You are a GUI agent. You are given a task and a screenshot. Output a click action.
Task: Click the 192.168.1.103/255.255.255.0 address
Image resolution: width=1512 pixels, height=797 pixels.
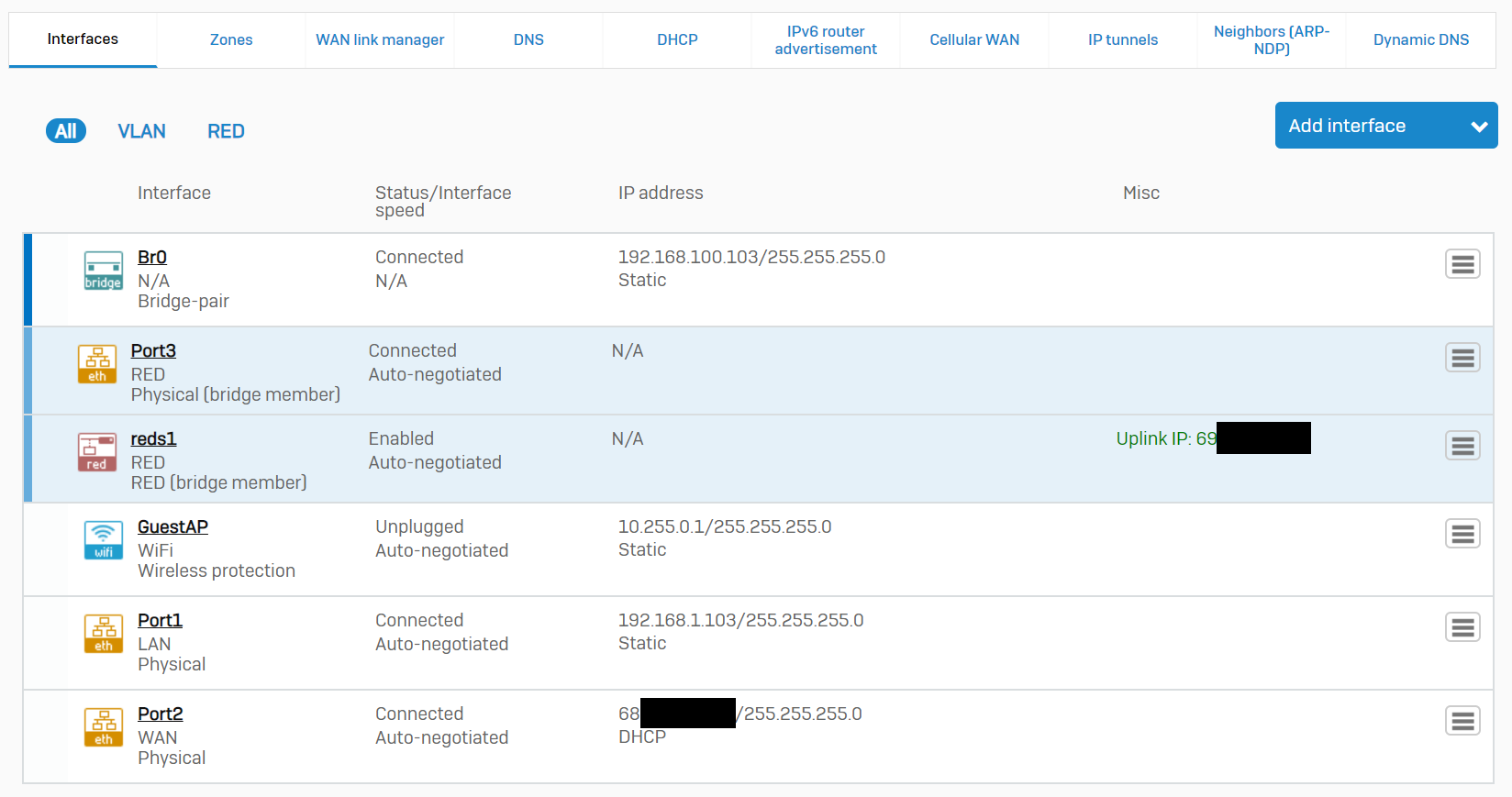coord(740,621)
